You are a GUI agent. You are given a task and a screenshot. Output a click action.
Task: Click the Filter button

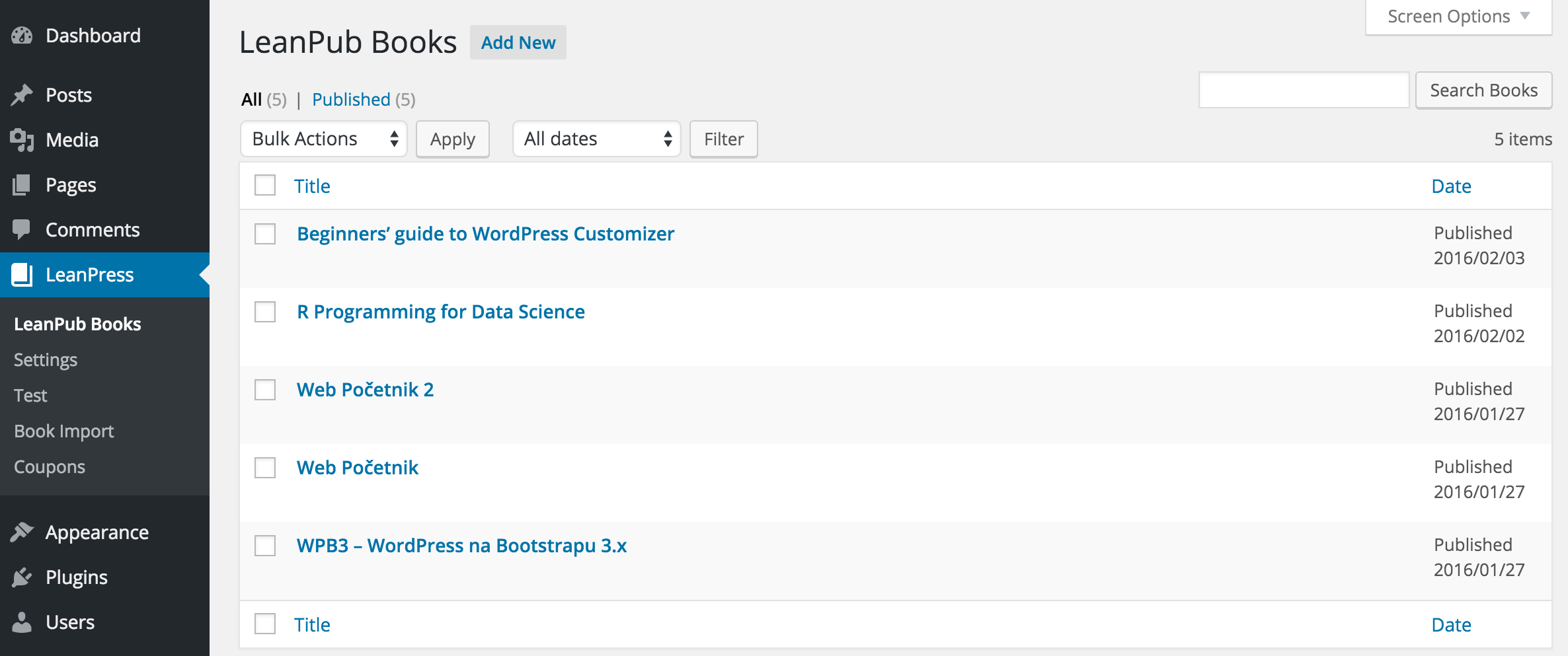(x=724, y=139)
